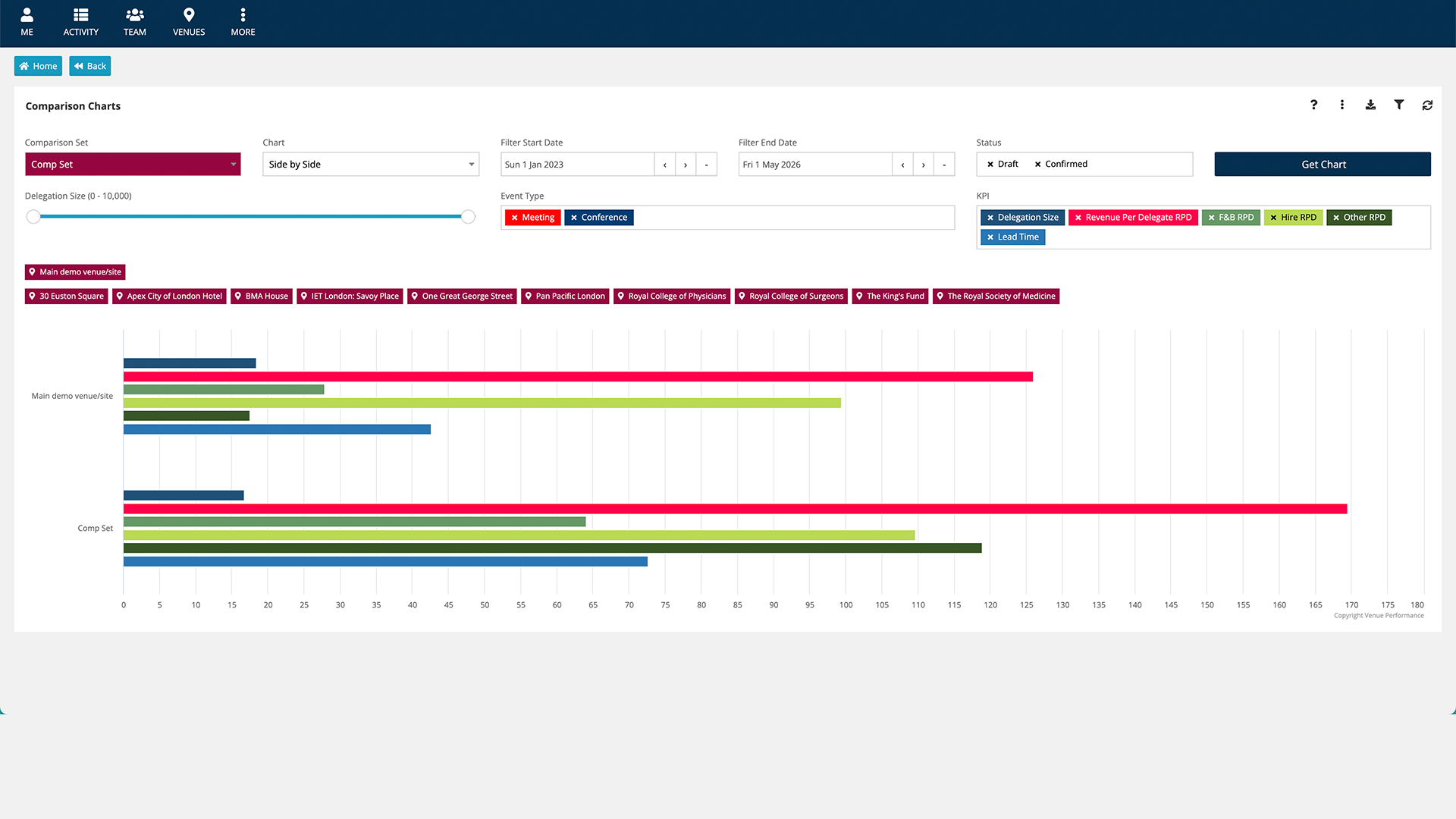
Task: Click the Back button
Action: [x=89, y=66]
